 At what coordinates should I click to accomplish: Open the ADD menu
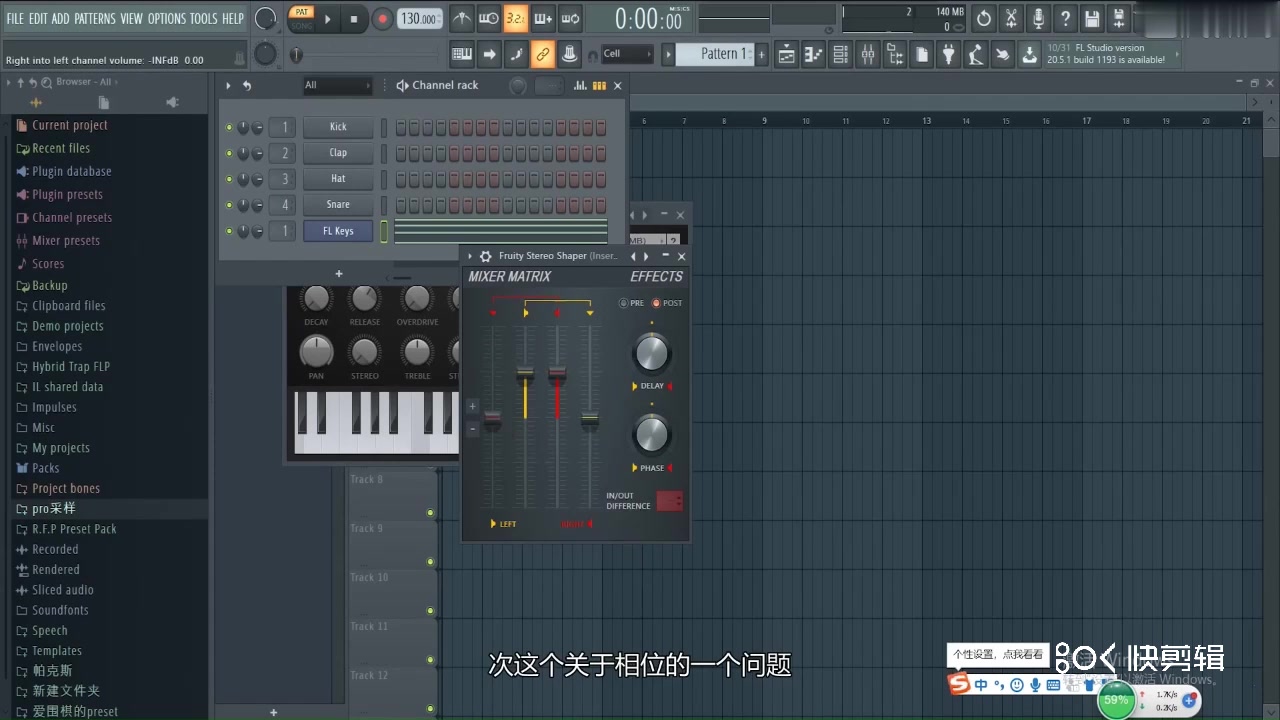coord(61,18)
